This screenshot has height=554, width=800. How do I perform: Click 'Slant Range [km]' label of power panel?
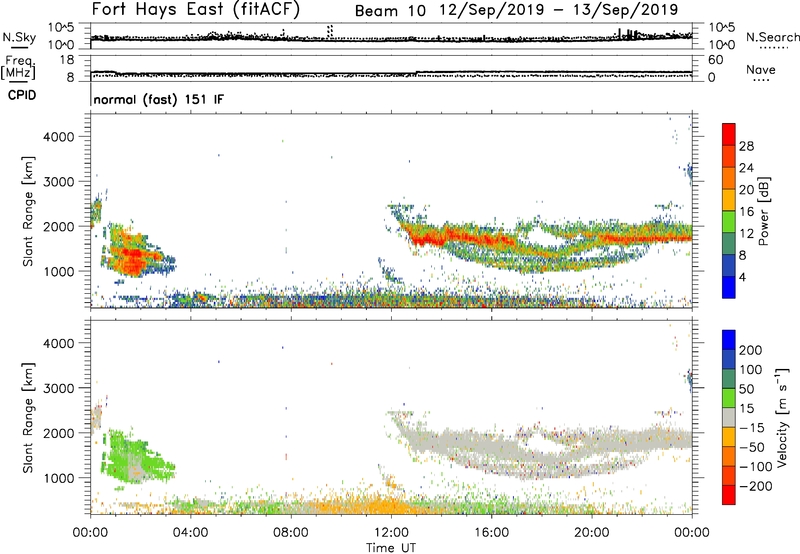(28, 211)
